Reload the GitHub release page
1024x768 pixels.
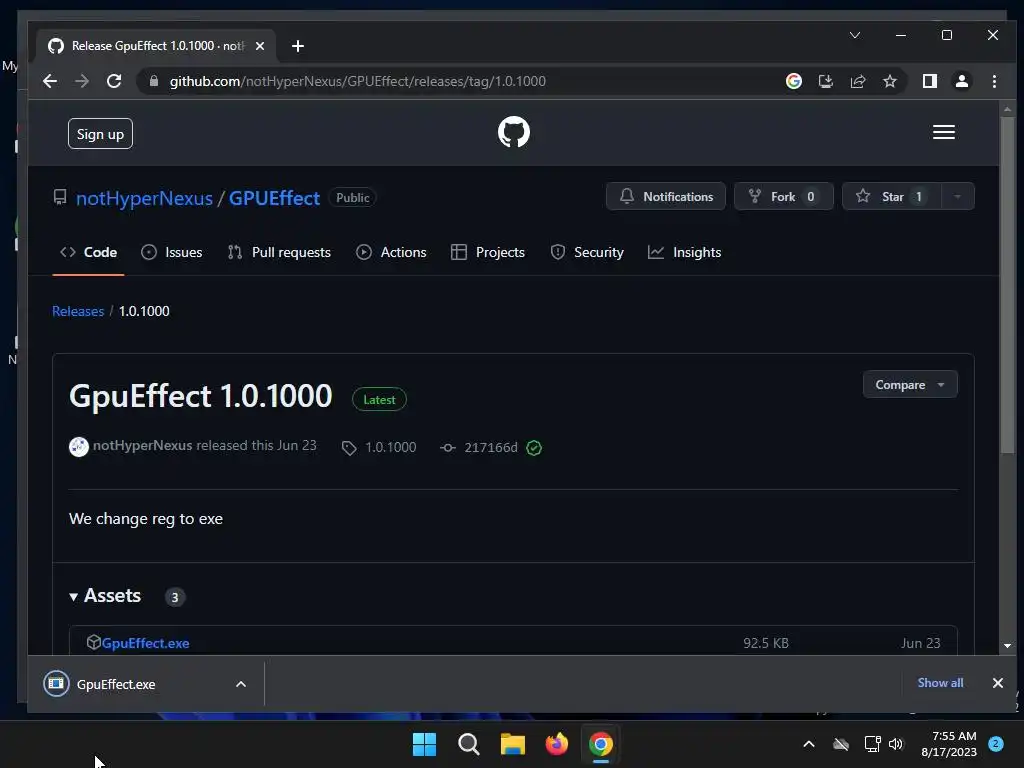tap(114, 81)
